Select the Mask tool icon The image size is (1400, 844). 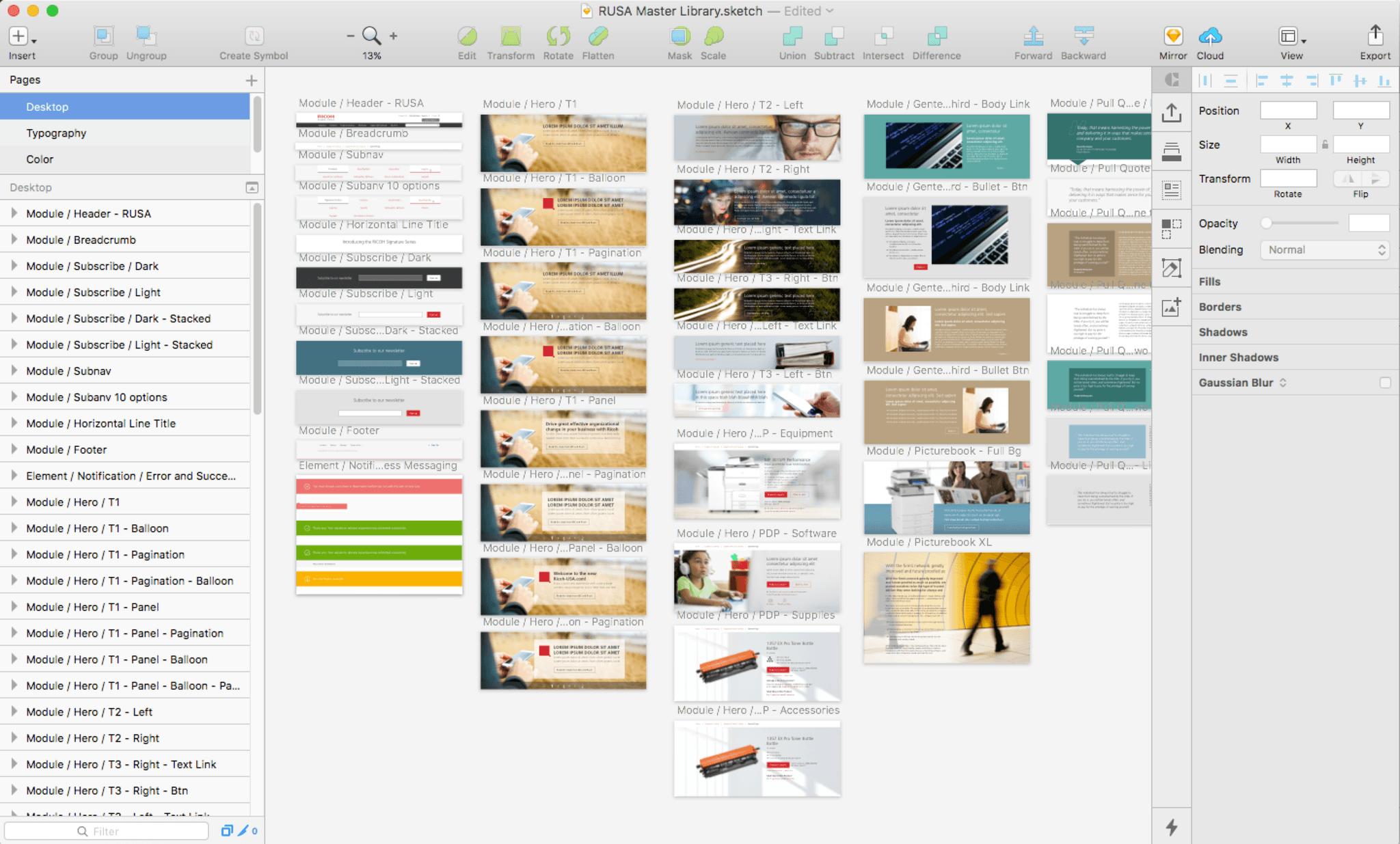[x=679, y=36]
